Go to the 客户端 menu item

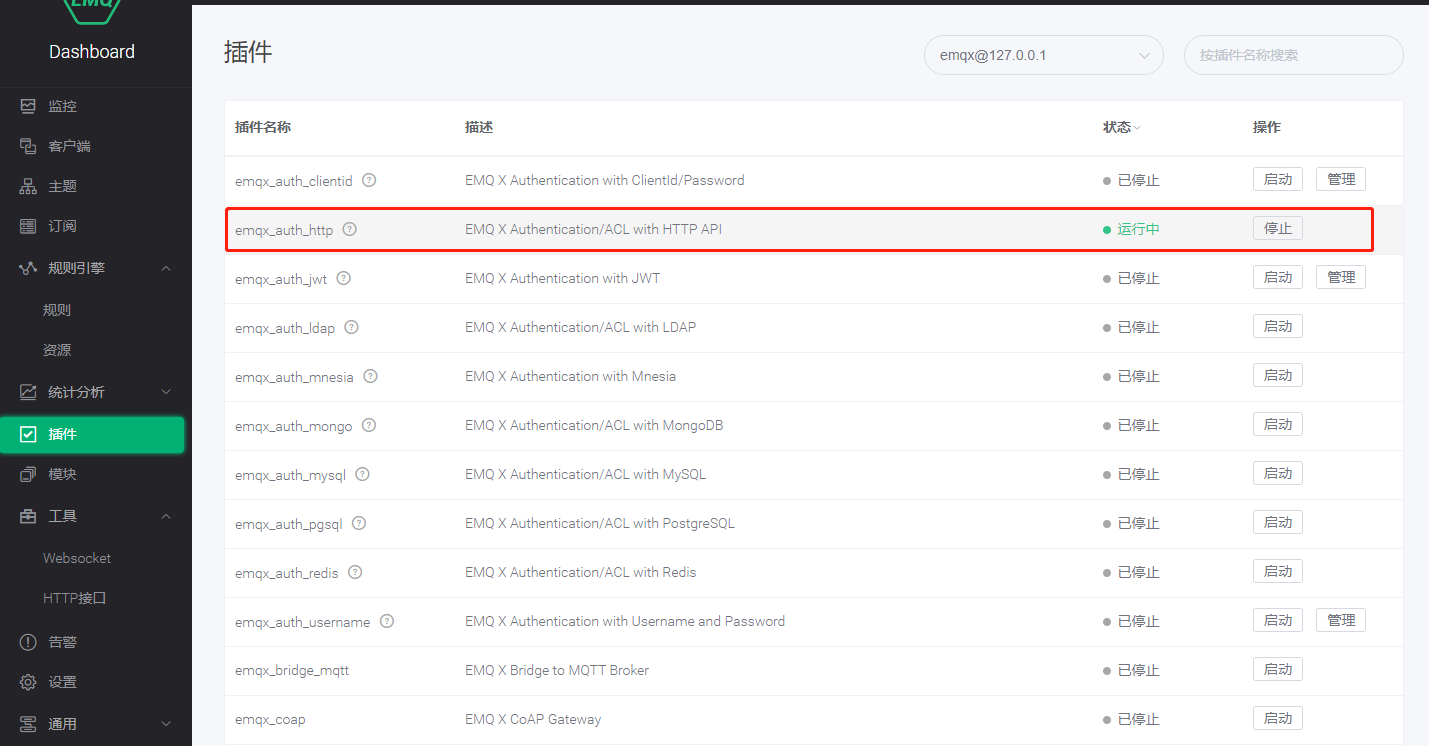pos(69,146)
